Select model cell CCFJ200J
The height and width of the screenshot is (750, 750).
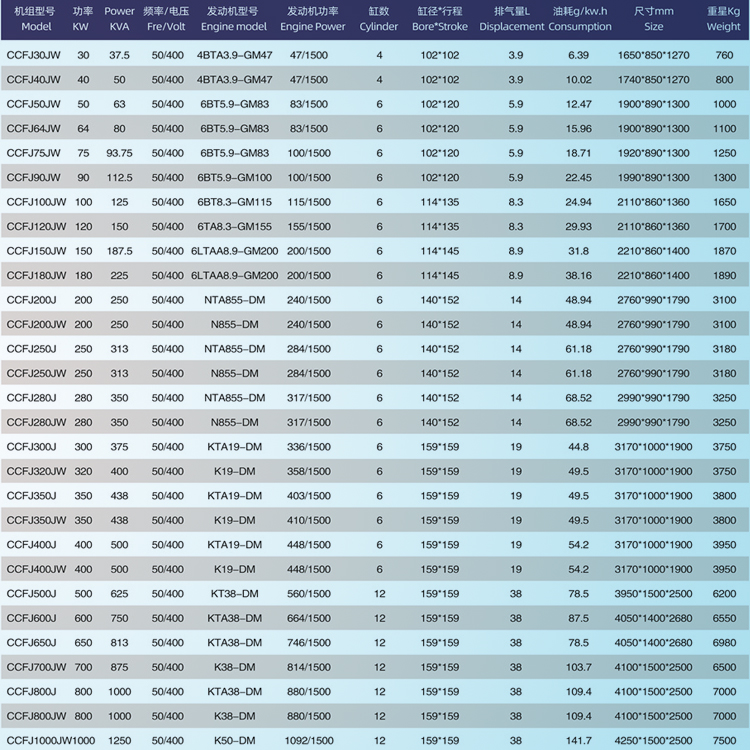[x=32, y=300]
